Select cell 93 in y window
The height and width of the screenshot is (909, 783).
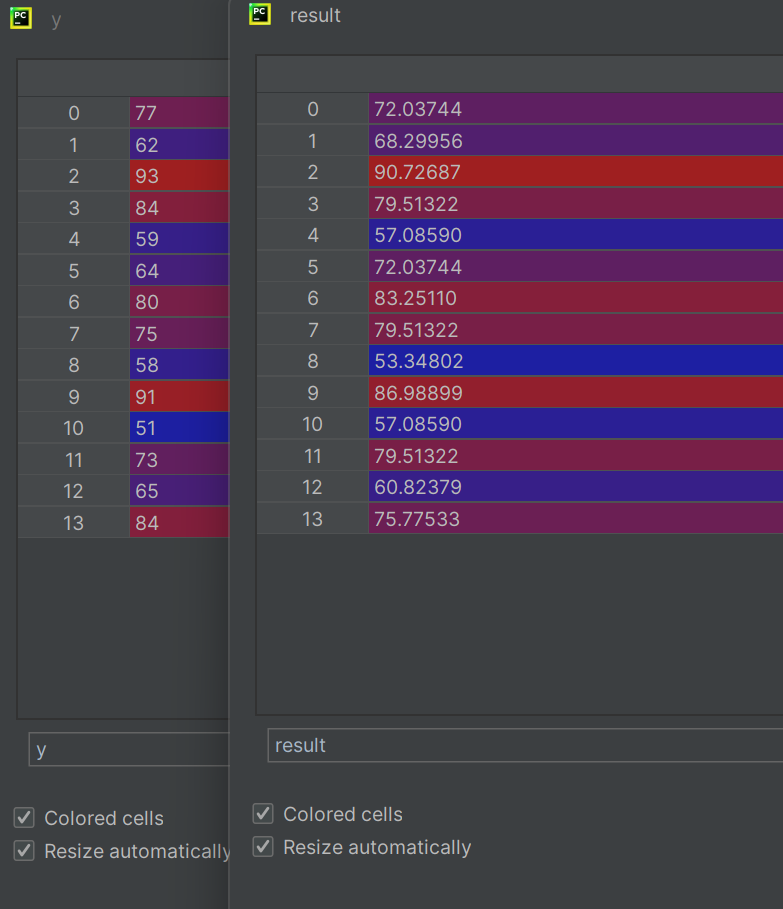tap(180, 176)
